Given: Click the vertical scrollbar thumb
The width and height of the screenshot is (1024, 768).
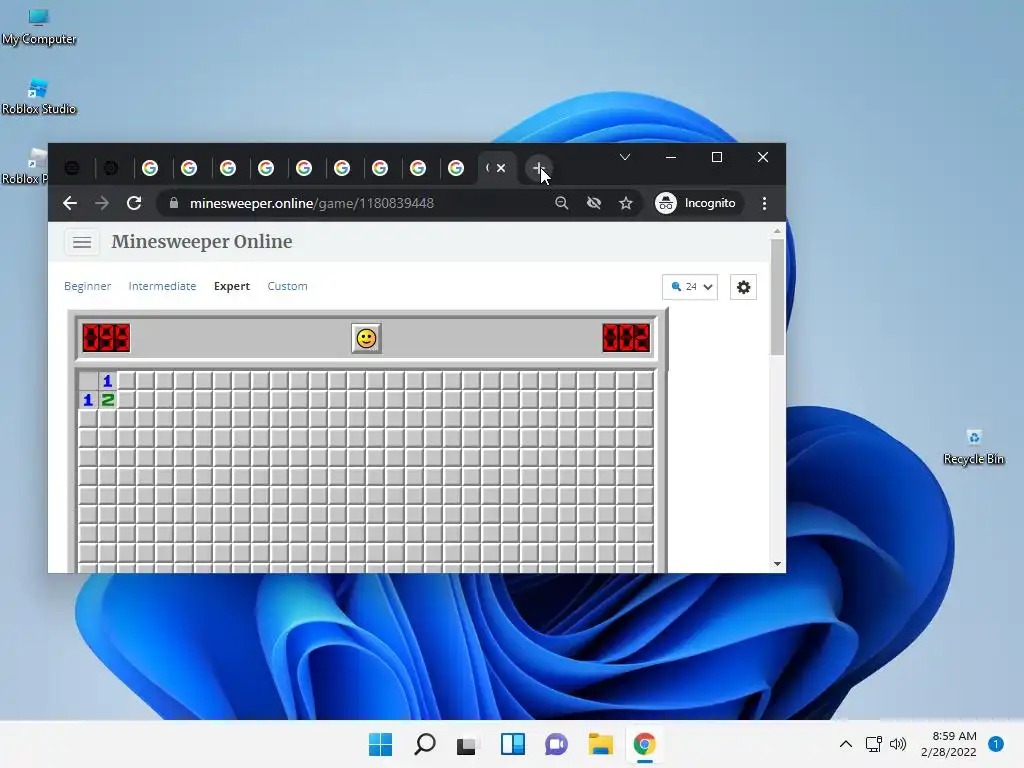Looking at the screenshot, I should [777, 297].
